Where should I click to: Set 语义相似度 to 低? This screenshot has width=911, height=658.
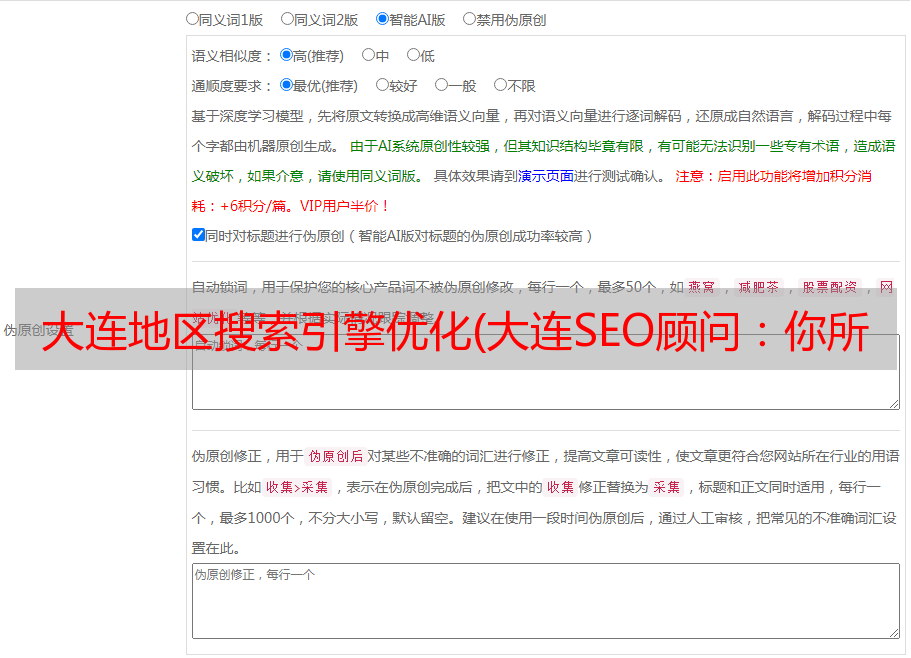point(413,55)
